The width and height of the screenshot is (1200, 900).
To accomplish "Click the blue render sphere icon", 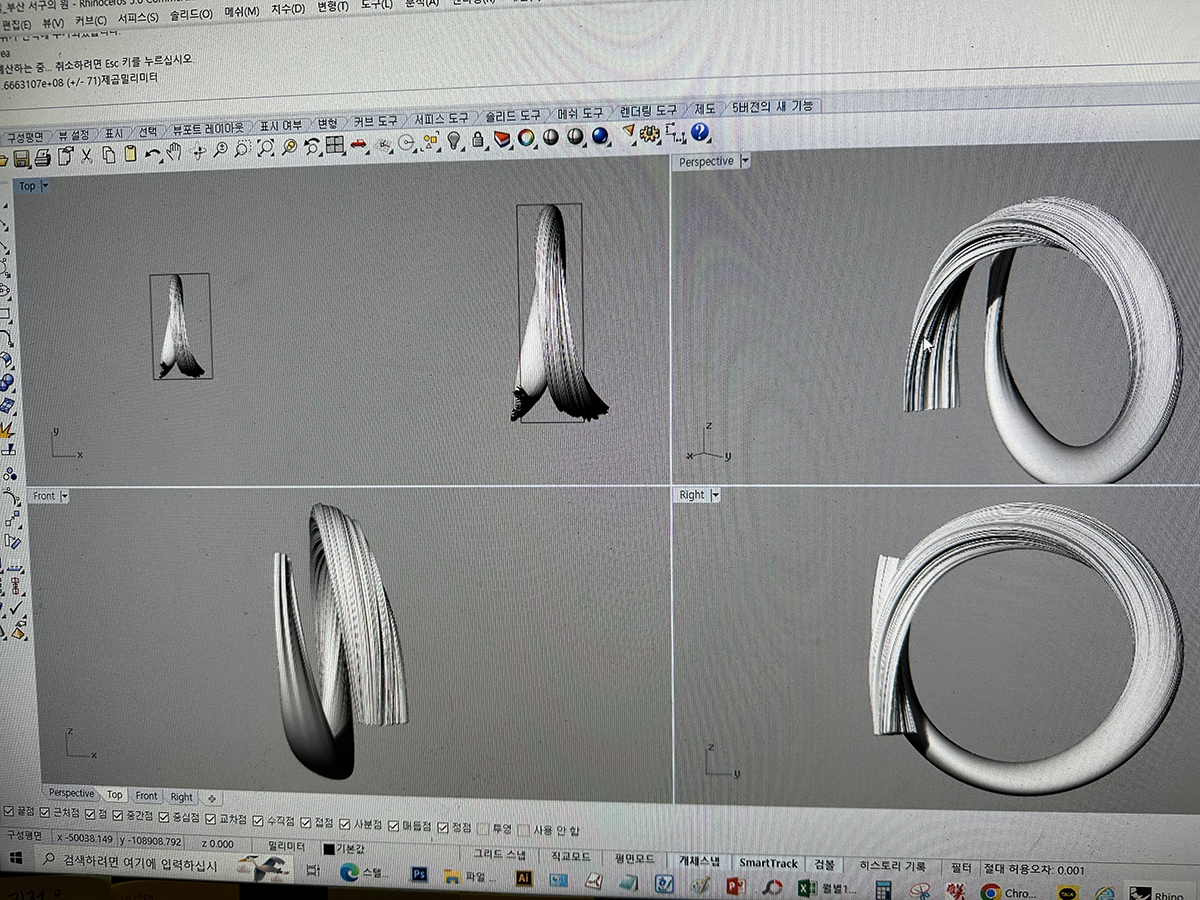I will coord(600,136).
